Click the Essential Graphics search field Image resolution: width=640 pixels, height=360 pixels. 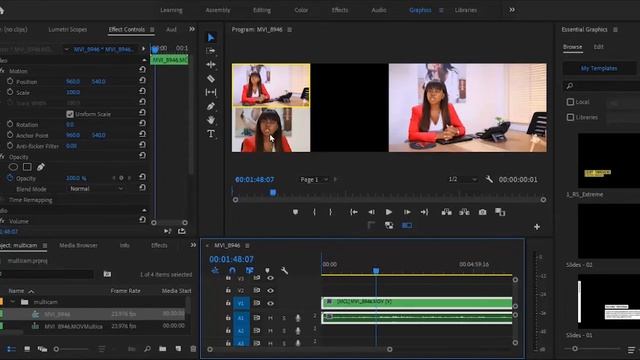[601, 86]
